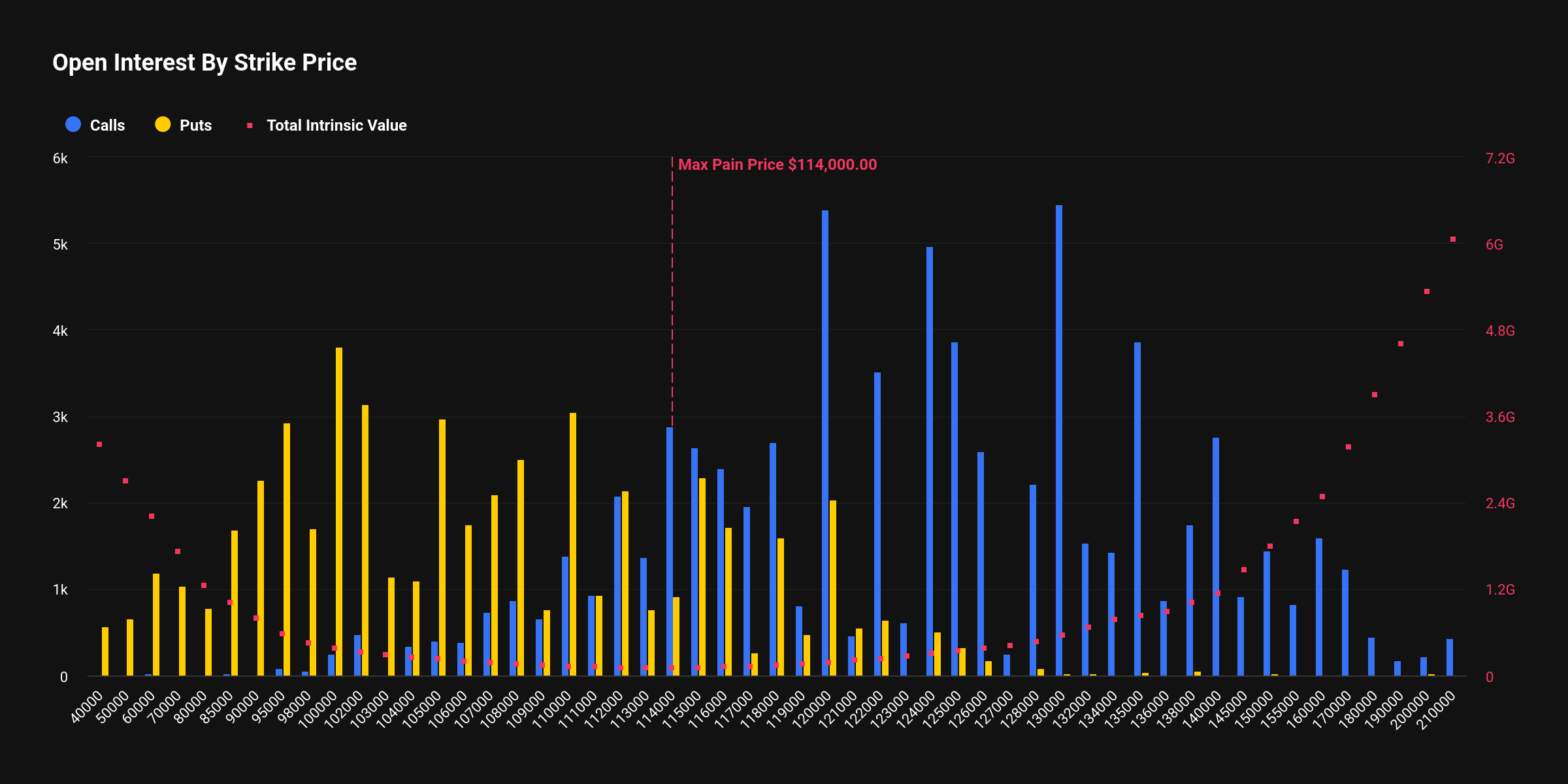Click the intrinsic value point at 210000
Viewport: 1568px width, 784px height.
click(1453, 239)
